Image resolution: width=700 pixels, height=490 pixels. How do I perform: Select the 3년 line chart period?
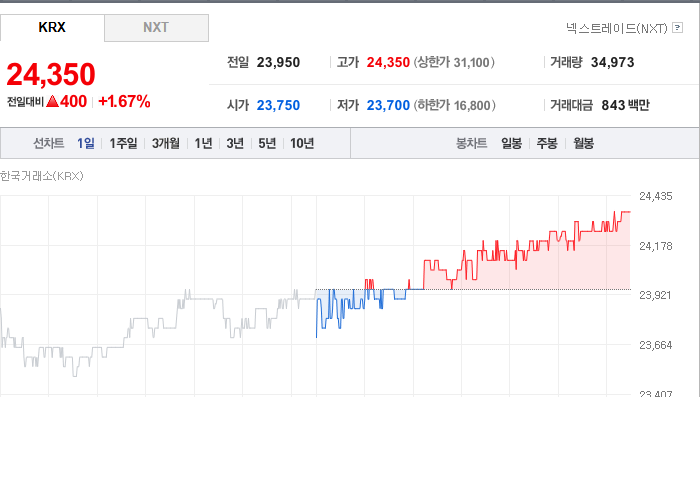coord(235,143)
